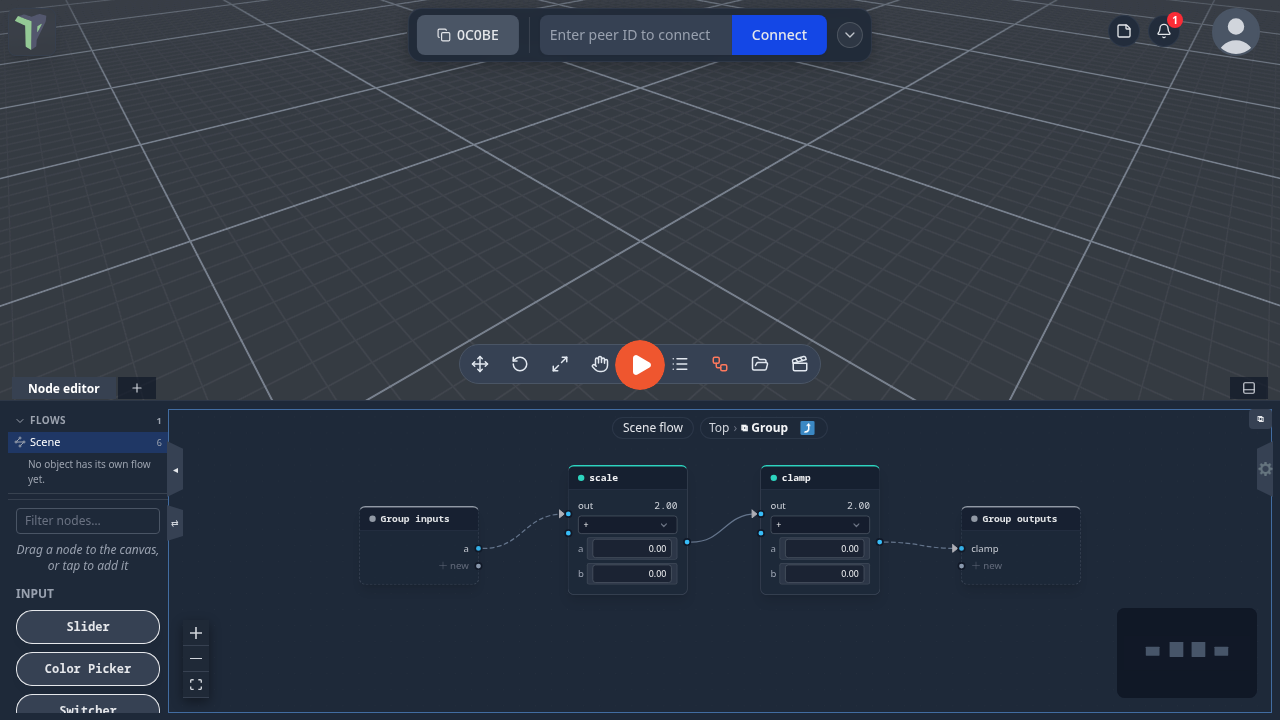Click input a value field in scale node
1280x720 pixels.
(632, 549)
